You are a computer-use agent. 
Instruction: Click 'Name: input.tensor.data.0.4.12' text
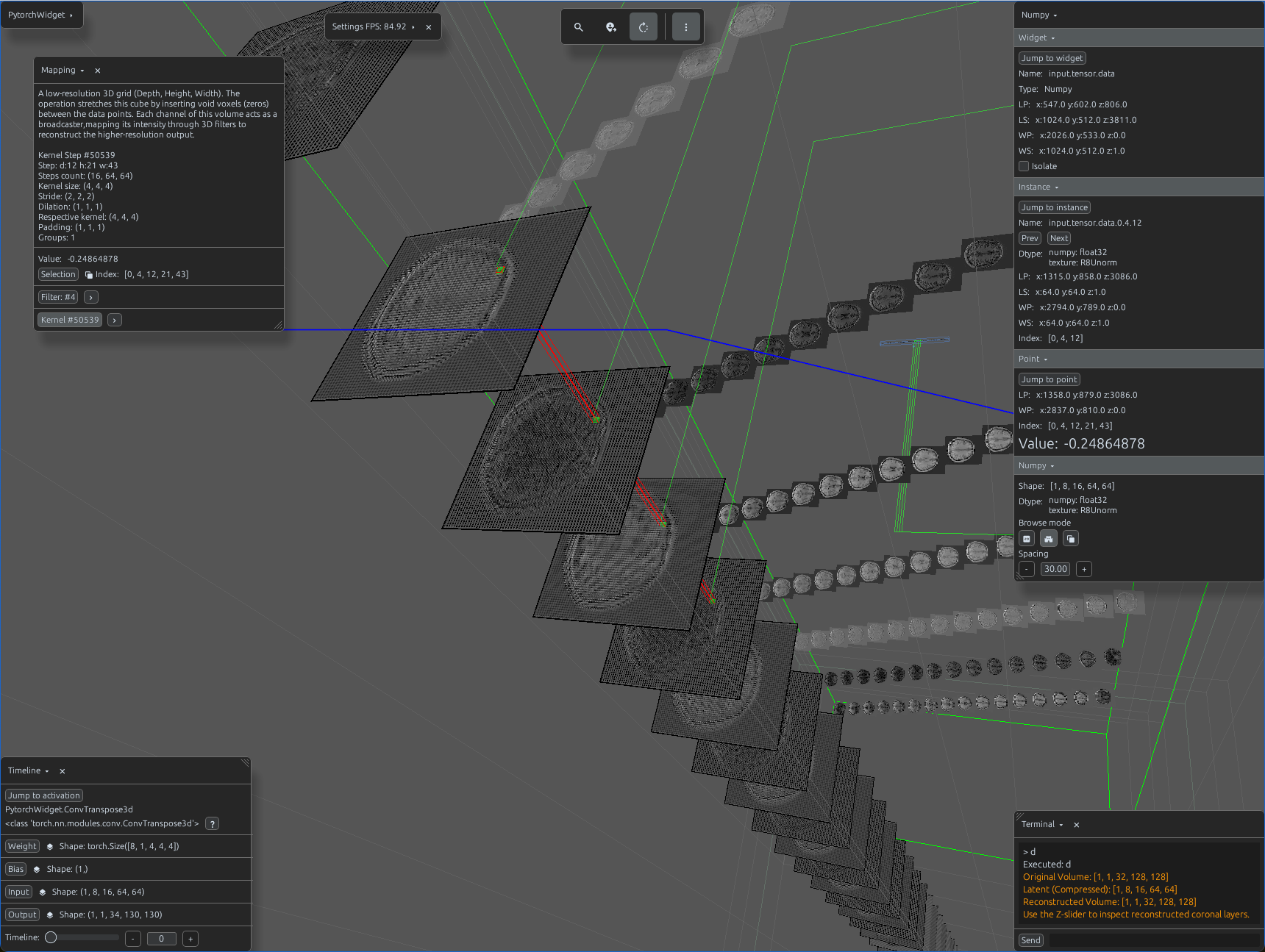coord(1080,223)
